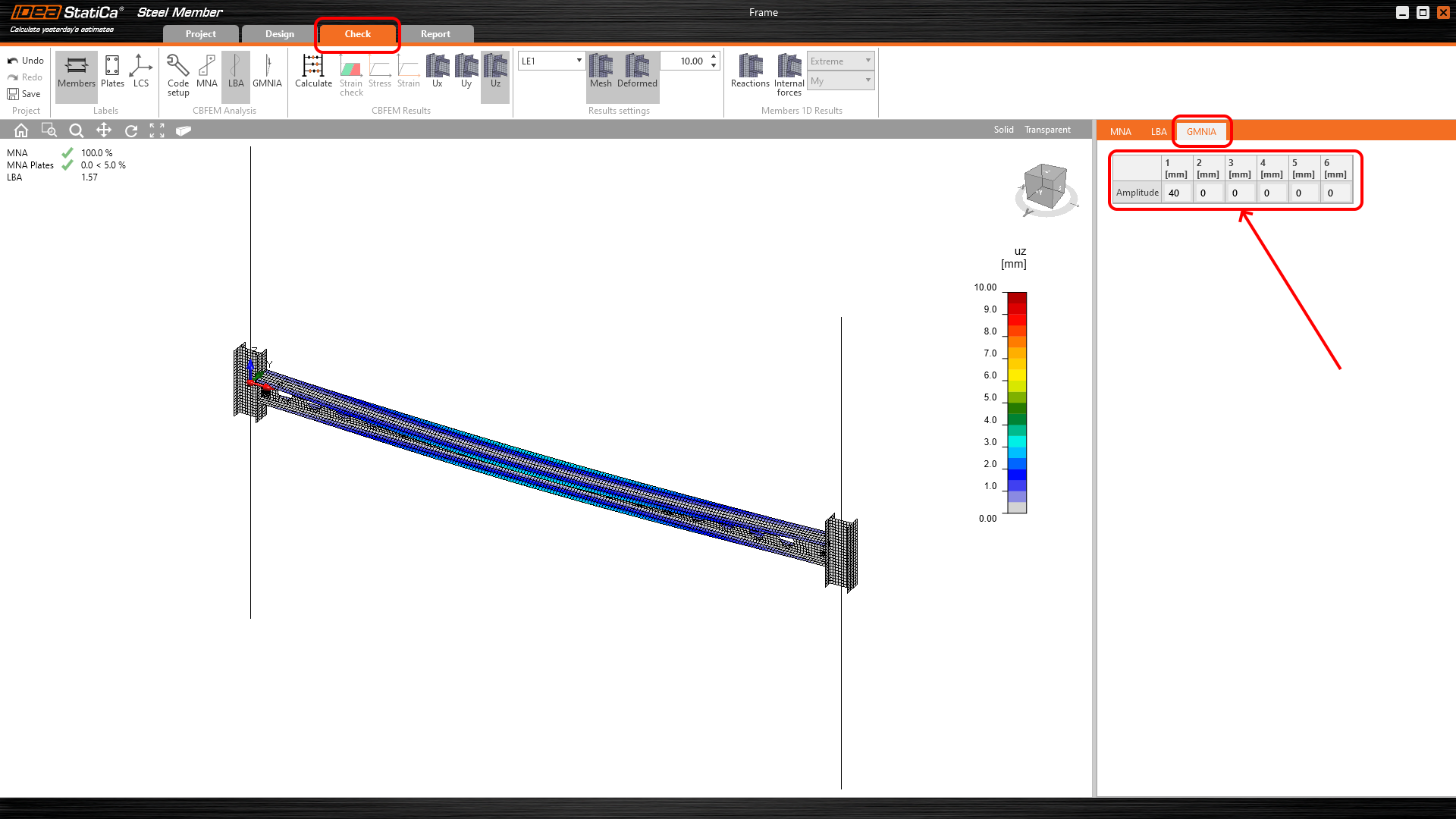
Task: Open the LBA panel tab
Action: (1158, 132)
